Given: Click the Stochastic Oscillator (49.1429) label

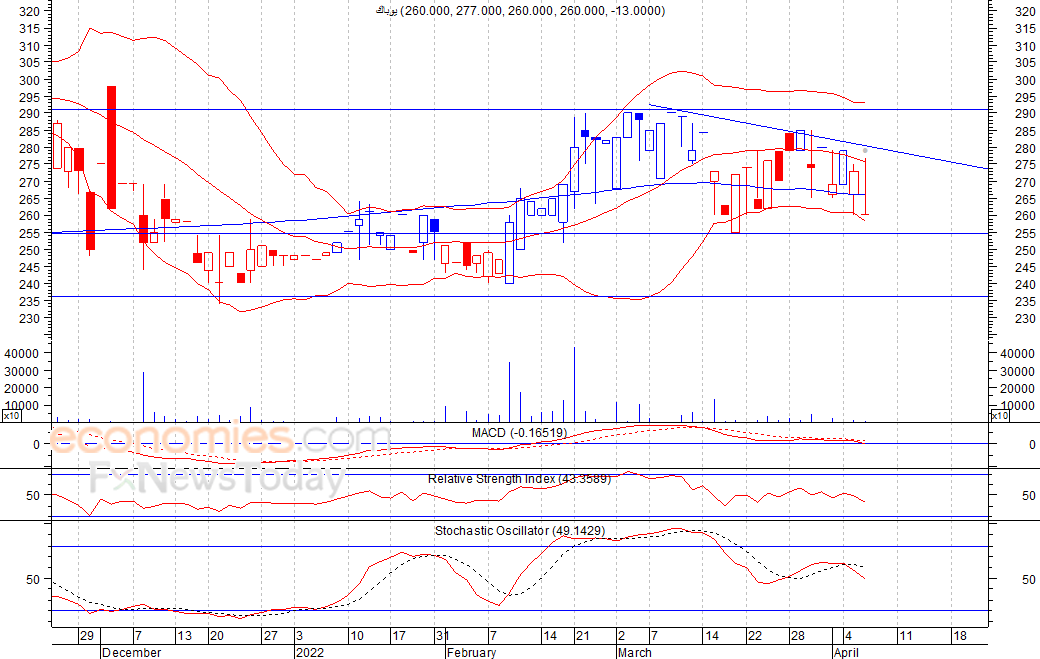Looking at the screenshot, I should [x=520, y=530].
